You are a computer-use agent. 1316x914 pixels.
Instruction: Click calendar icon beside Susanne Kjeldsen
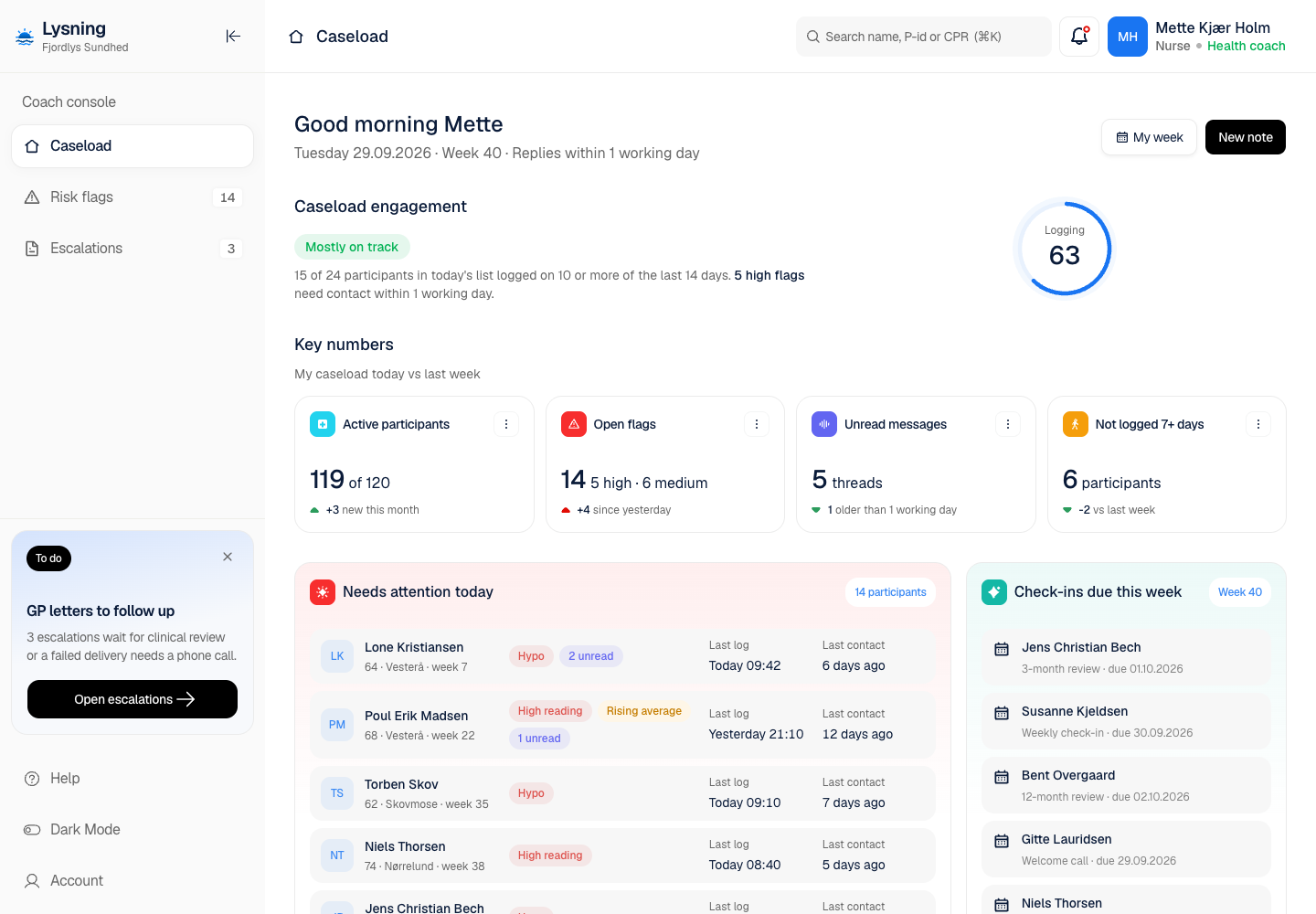tap(1002, 713)
